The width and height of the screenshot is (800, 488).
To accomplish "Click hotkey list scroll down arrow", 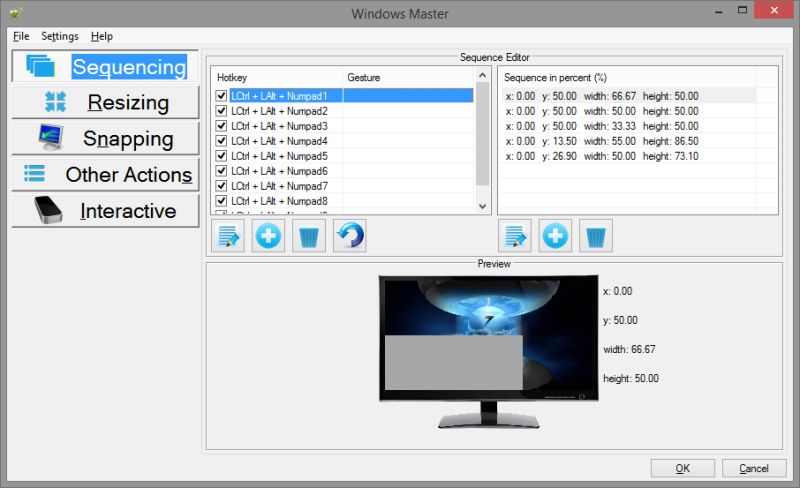I will [482, 206].
